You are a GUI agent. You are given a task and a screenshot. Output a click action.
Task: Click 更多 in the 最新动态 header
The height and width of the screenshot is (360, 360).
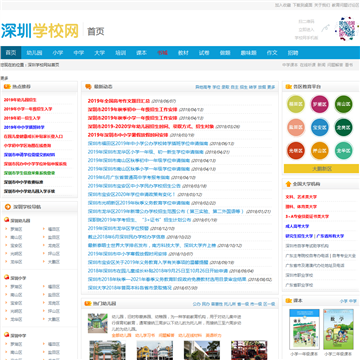click(271, 87)
